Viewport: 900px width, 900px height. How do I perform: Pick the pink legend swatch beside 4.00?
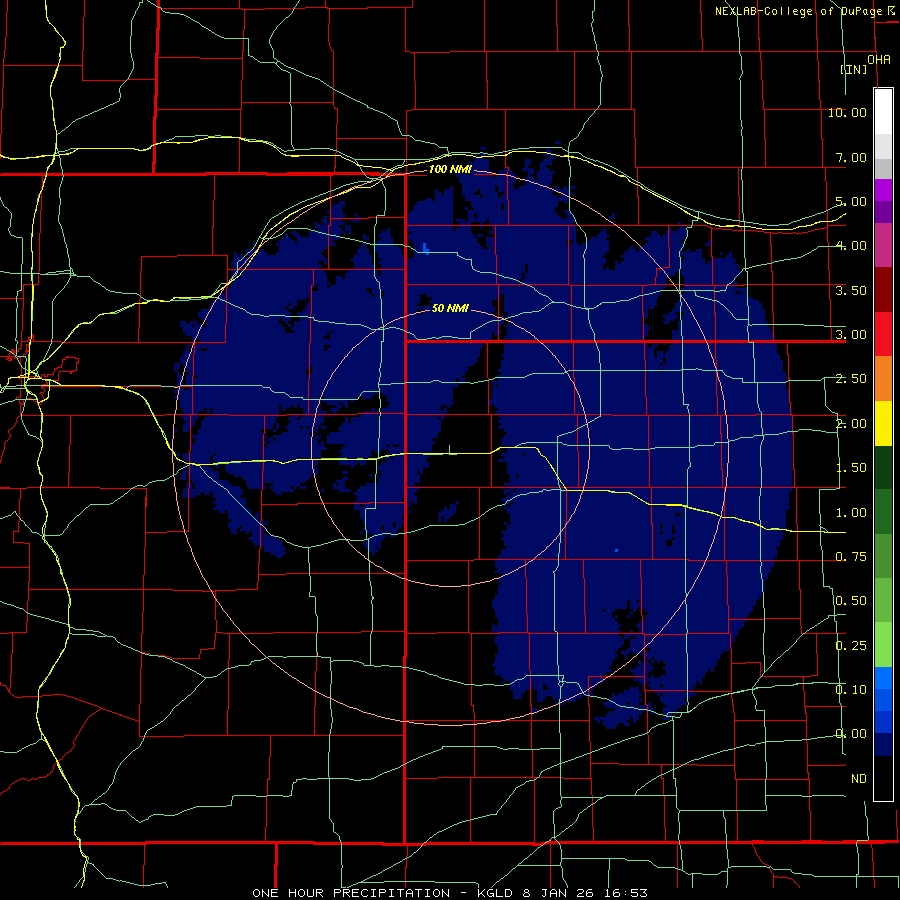[x=883, y=246]
